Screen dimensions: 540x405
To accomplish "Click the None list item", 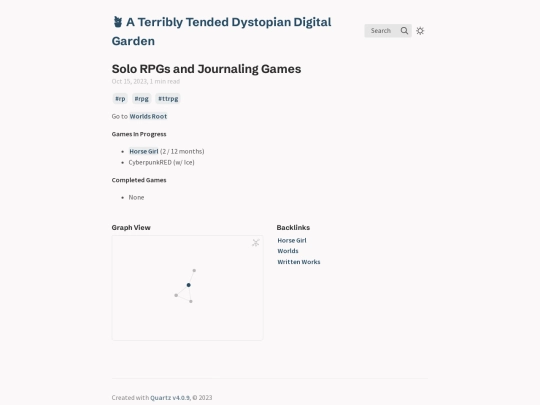I will point(136,197).
